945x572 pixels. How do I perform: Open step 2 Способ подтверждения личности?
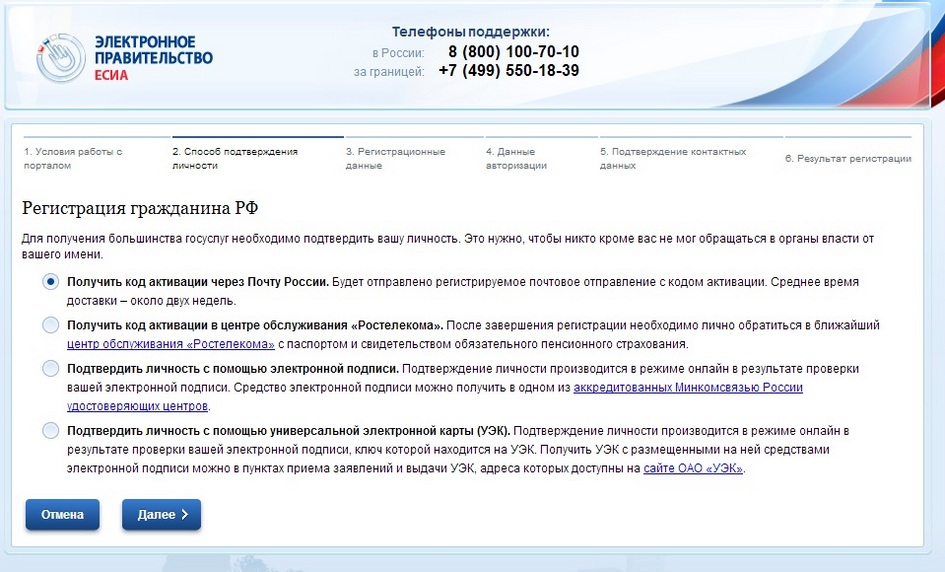click(235, 159)
